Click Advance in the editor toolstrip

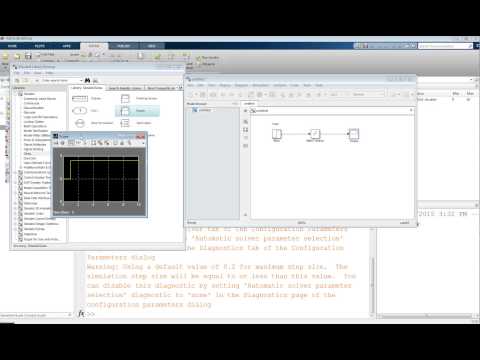pos(207,64)
